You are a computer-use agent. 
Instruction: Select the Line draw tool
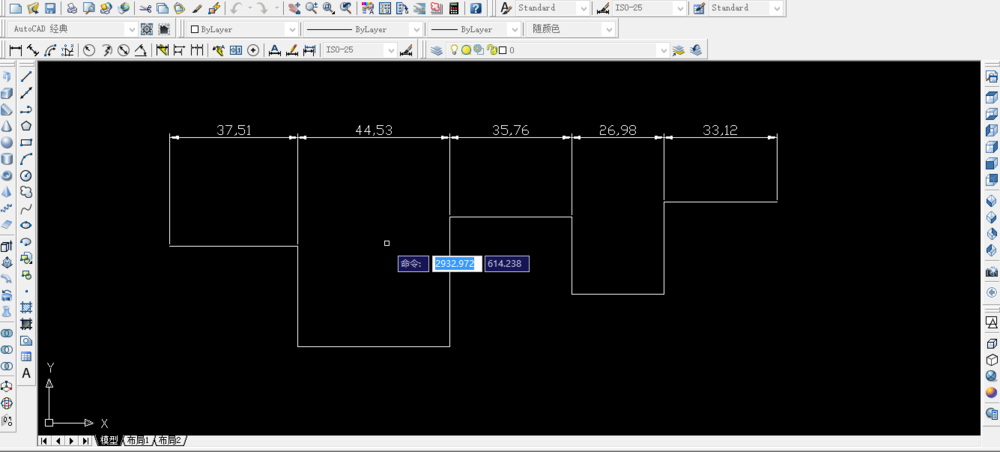(26, 77)
